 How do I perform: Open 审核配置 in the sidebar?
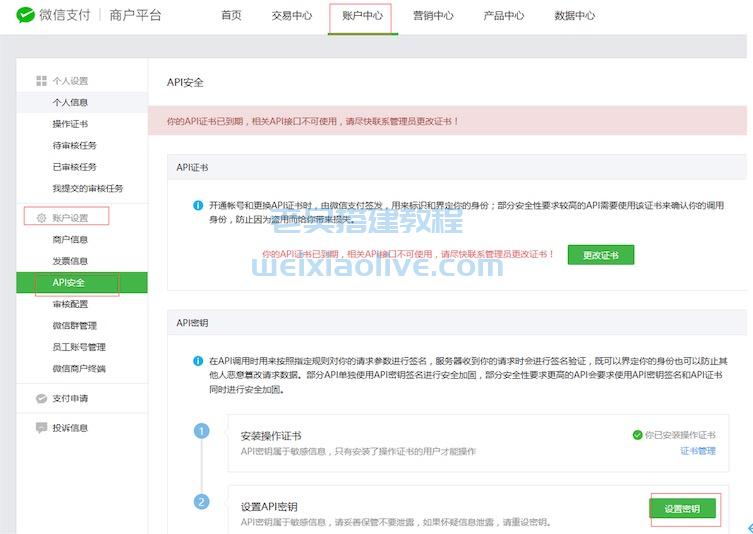[x=70, y=304]
